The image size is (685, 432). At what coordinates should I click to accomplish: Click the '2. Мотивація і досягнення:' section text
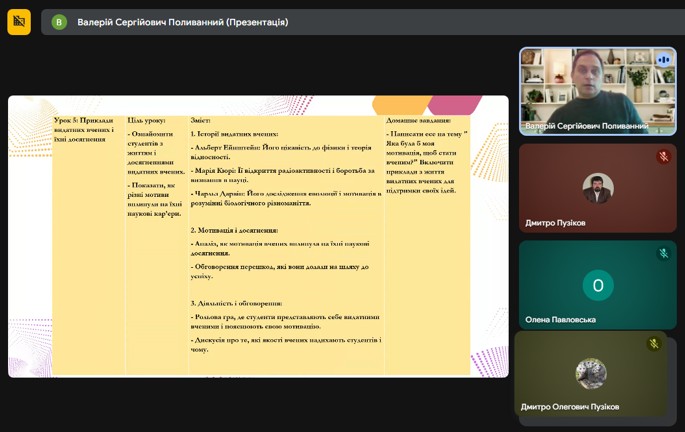[234, 230]
